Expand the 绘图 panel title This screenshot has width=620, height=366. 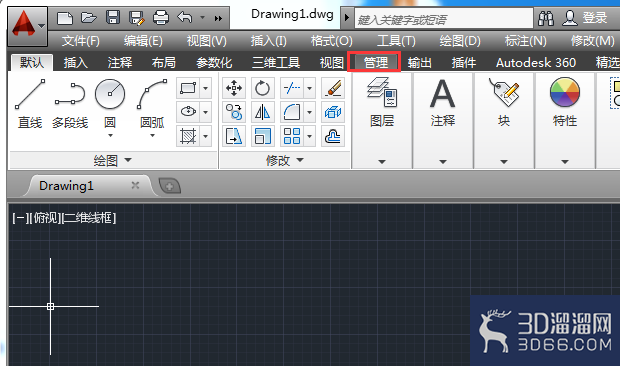pyautogui.click(x=112, y=160)
